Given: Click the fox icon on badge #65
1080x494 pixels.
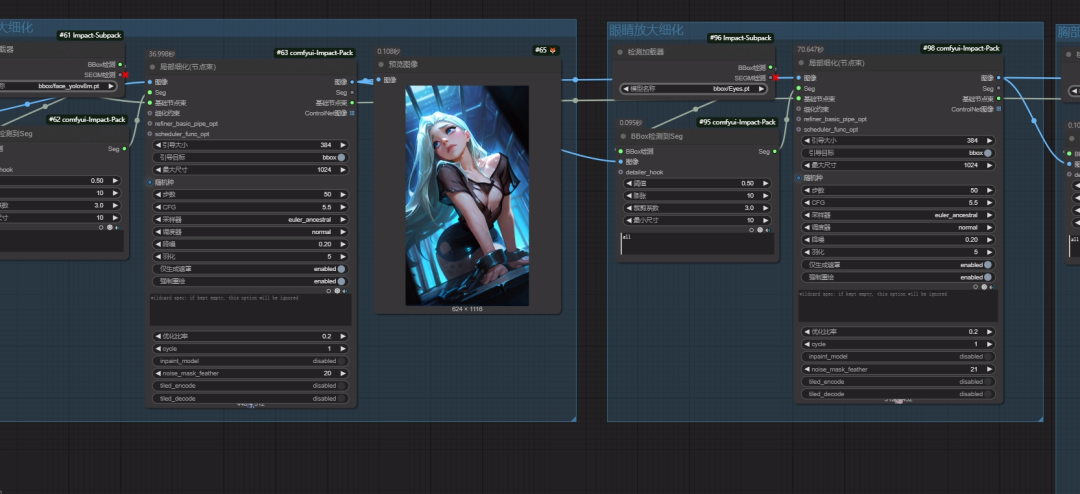Looking at the screenshot, I should 552,50.
